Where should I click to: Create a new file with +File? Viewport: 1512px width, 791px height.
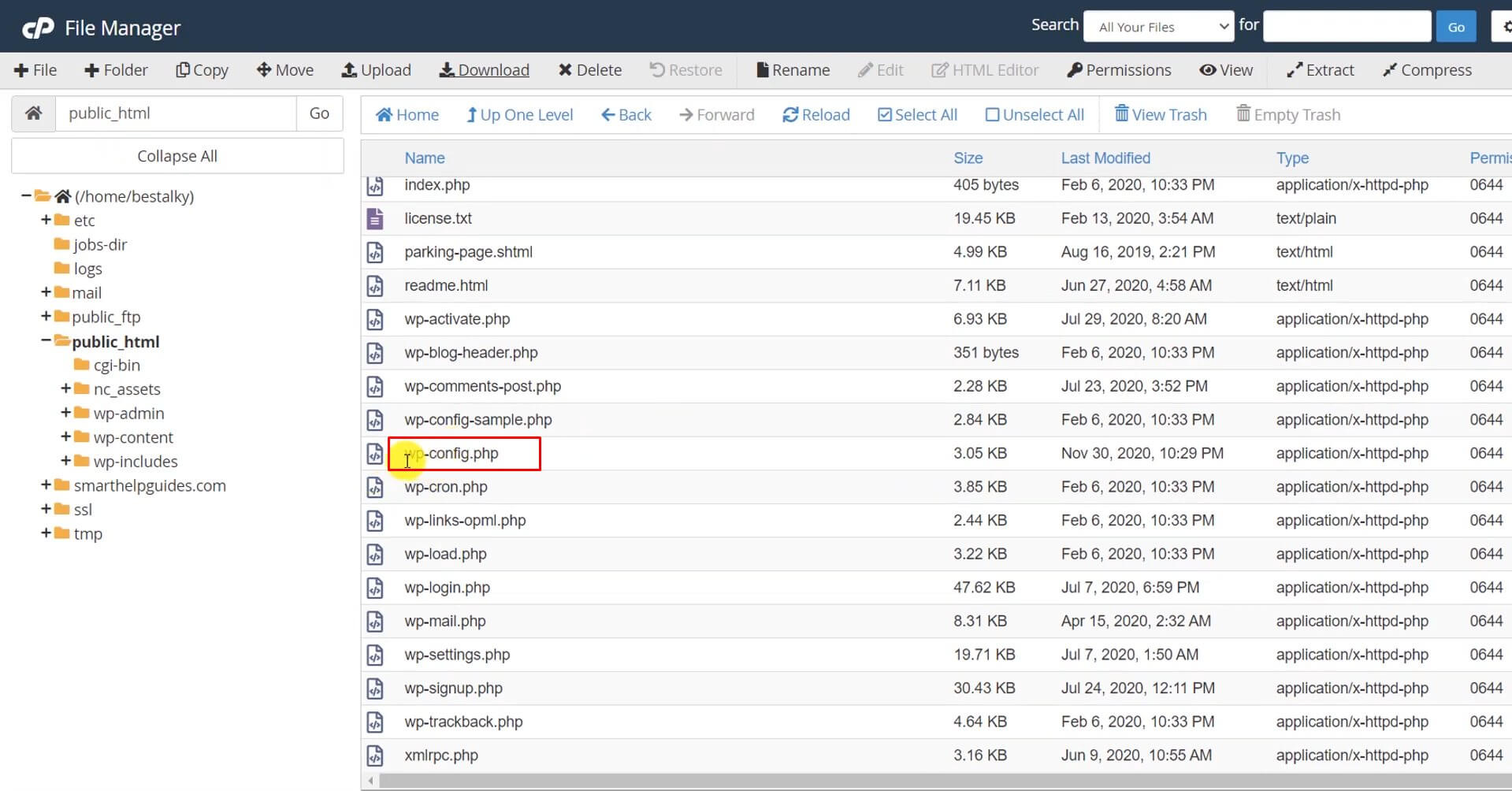(x=35, y=70)
